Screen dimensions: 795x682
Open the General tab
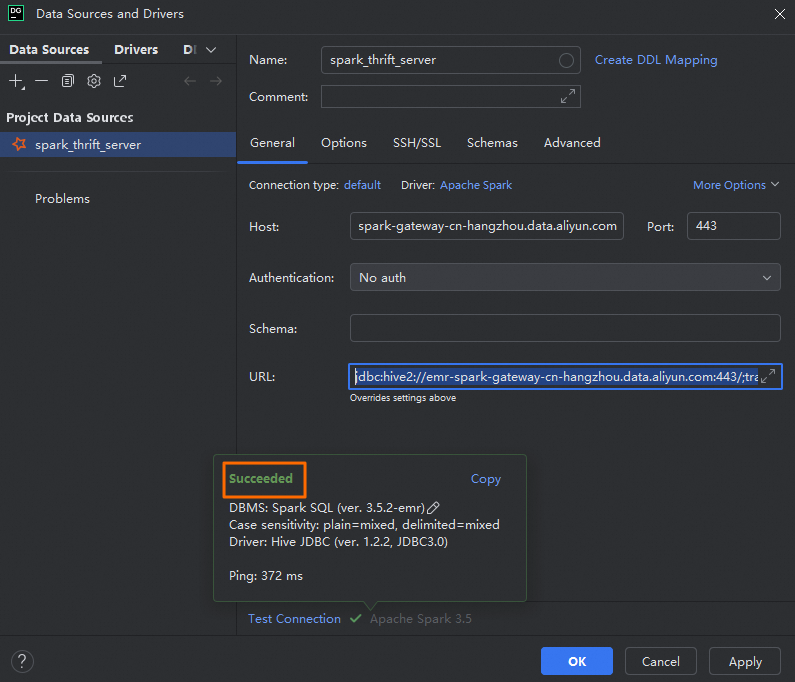pyautogui.click(x=272, y=143)
